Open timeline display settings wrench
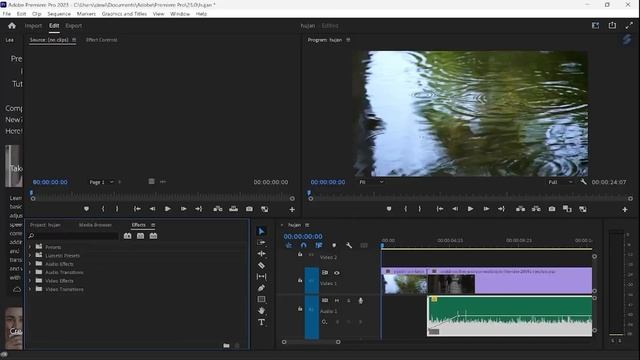 (349, 245)
